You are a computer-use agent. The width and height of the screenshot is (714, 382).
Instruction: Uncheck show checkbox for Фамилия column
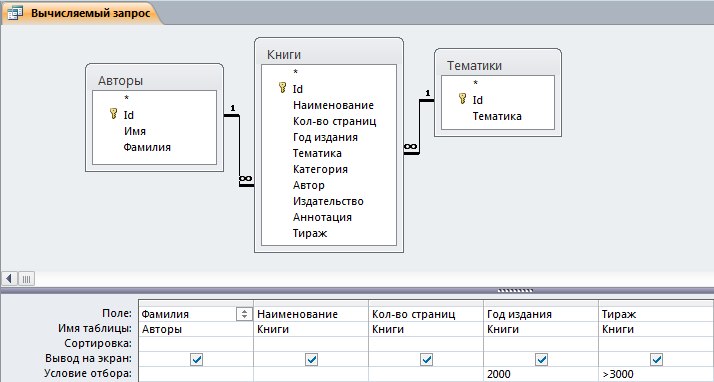[197, 359]
